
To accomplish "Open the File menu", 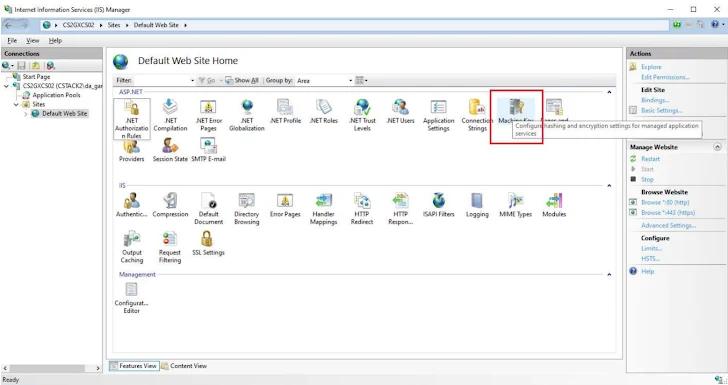I will pyautogui.click(x=12, y=41).
